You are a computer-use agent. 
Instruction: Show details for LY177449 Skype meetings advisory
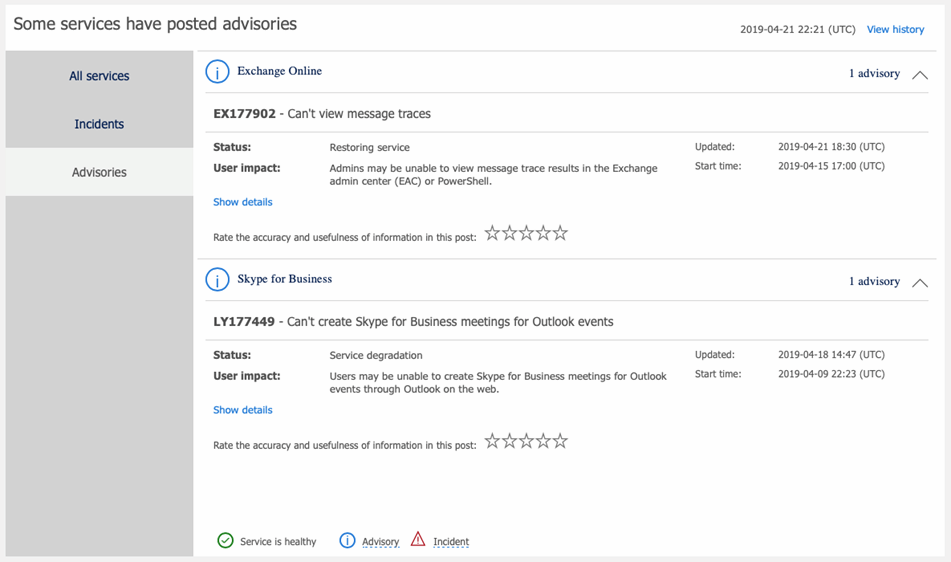tap(243, 410)
